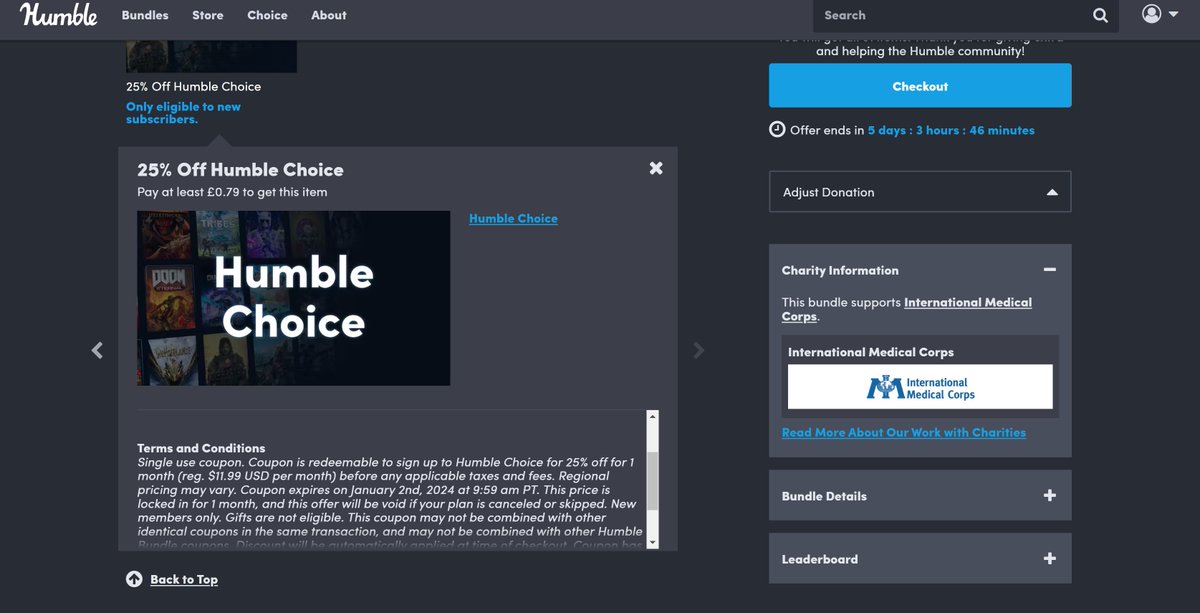Click the Humble logo

pyautogui.click(x=59, y=15)
